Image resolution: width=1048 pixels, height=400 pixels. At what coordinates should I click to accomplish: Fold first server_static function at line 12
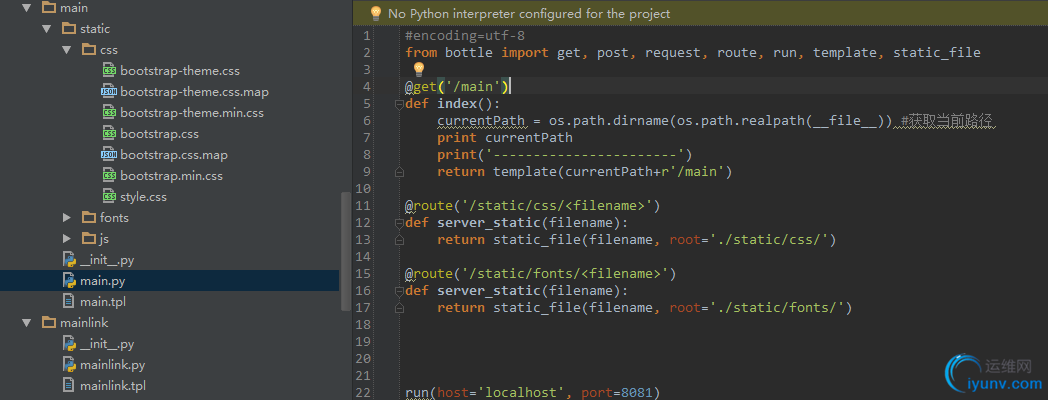(x=399, y=223)
